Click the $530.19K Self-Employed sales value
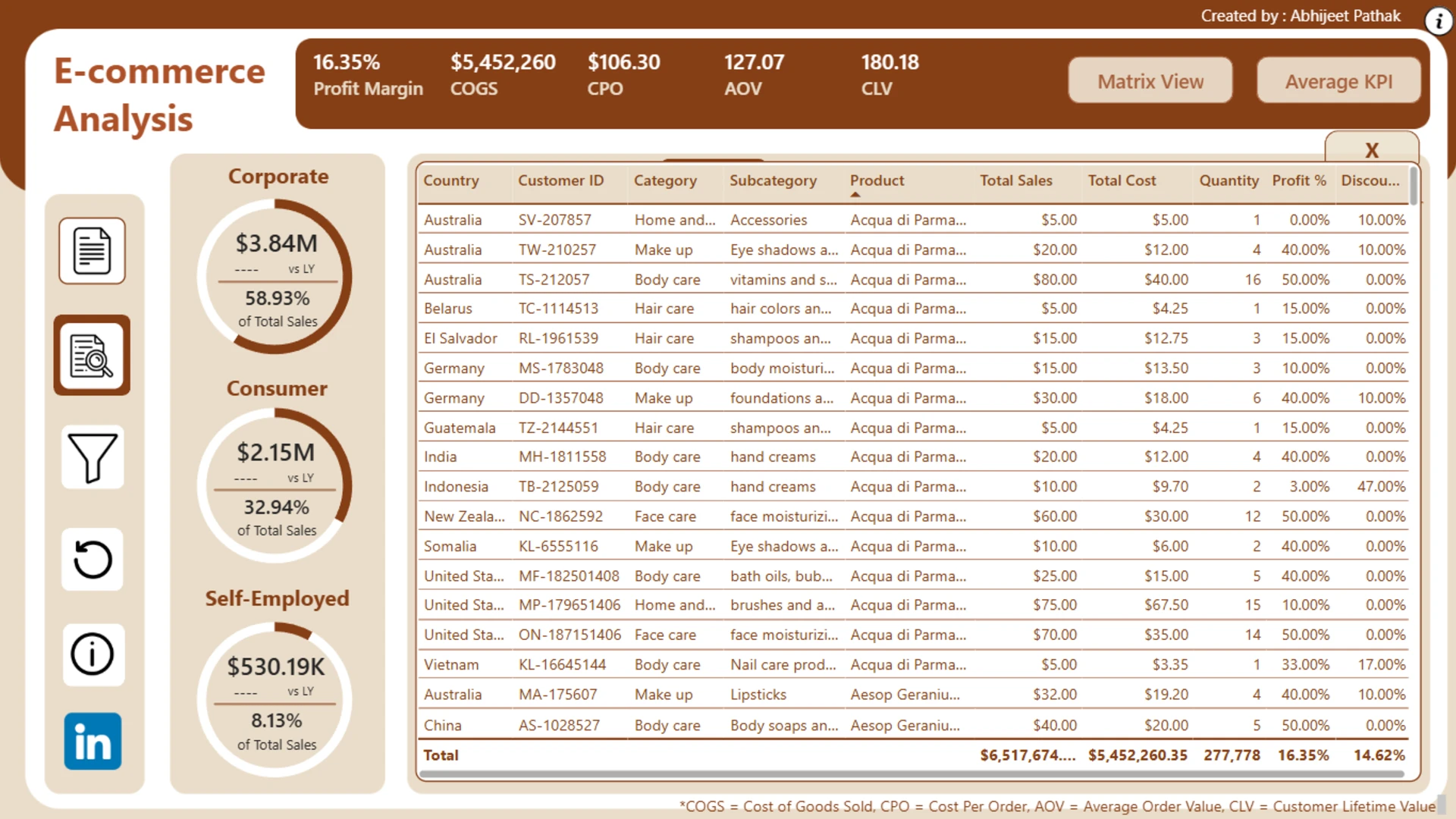 pos(276,667)
